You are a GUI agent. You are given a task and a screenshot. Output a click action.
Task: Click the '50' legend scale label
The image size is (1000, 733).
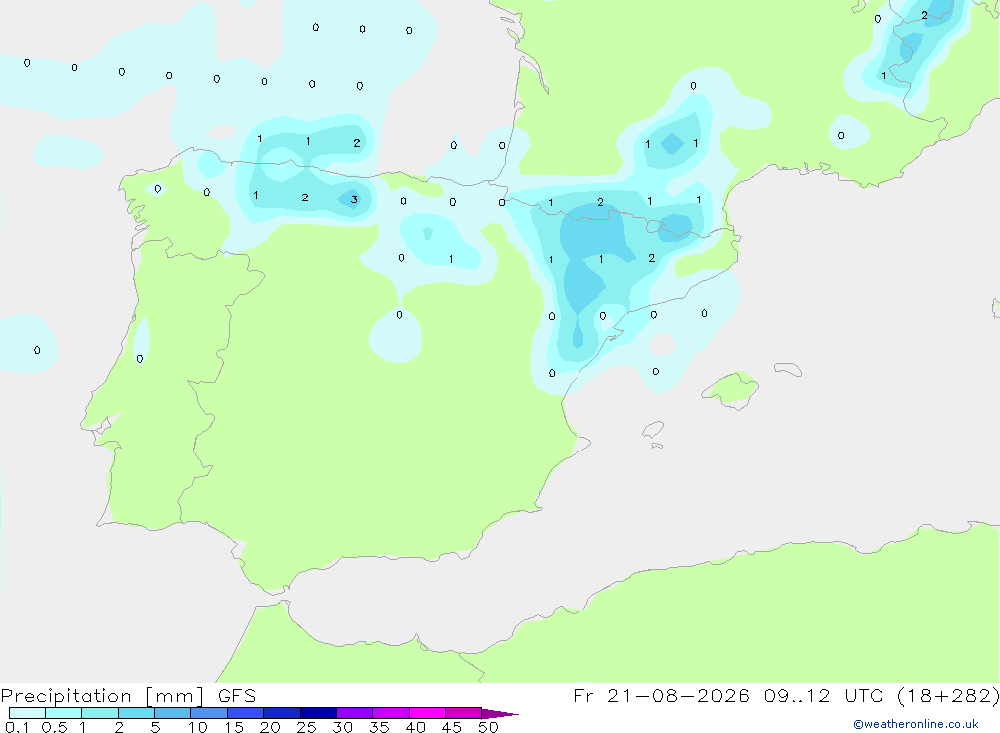[489, 727]
